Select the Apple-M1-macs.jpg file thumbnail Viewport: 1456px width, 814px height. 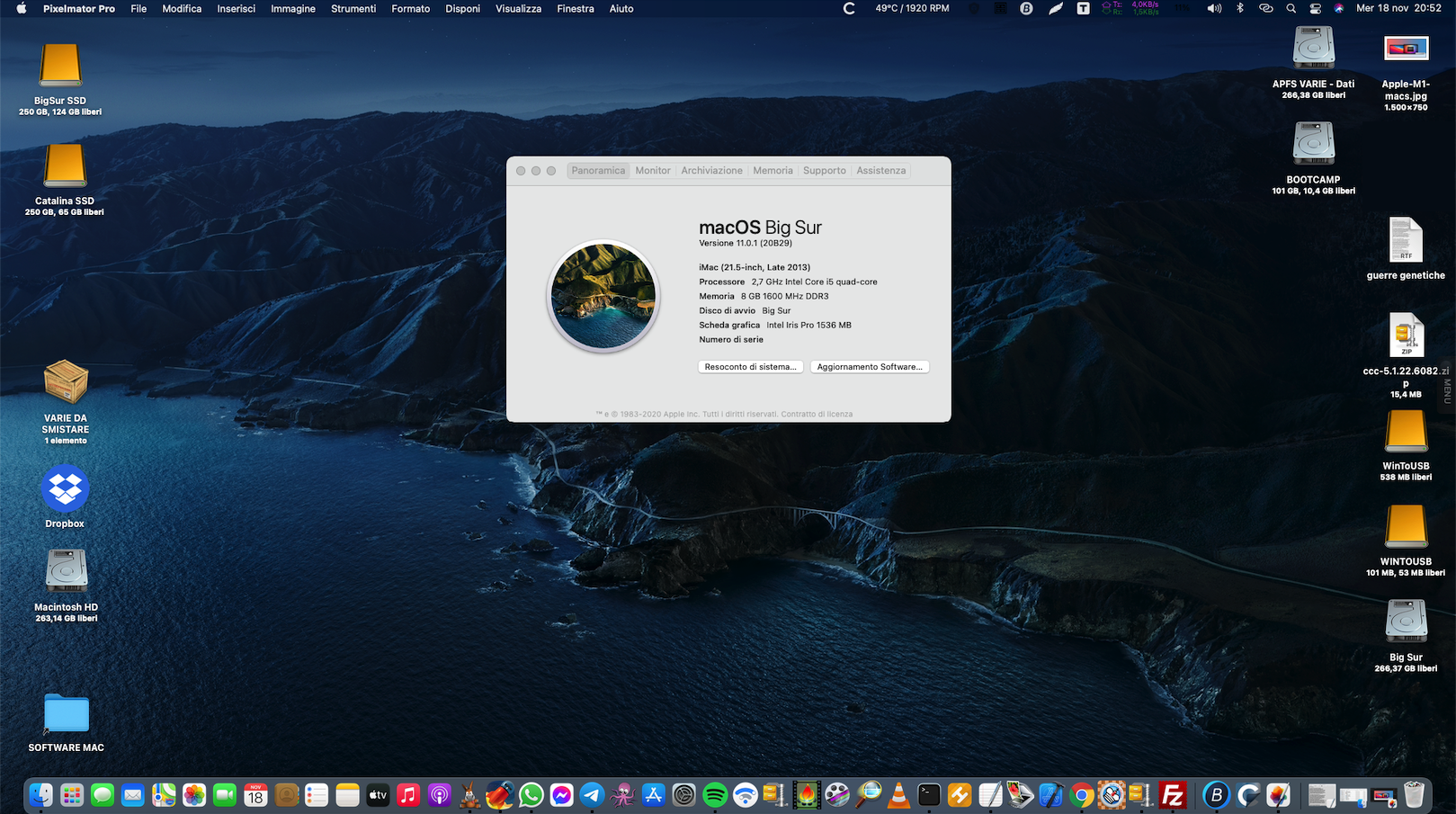click(1406, 49)
